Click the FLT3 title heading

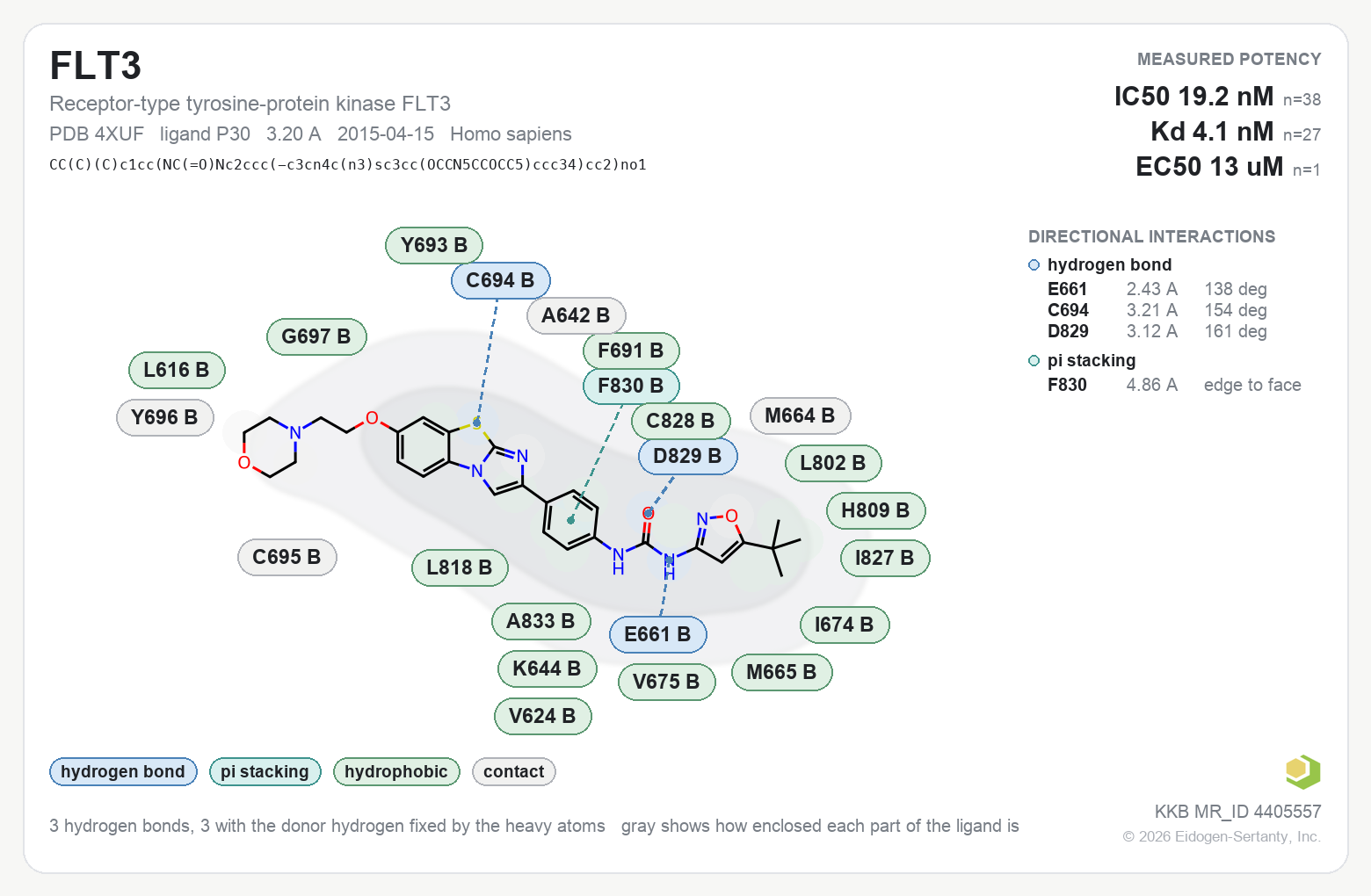96,66
